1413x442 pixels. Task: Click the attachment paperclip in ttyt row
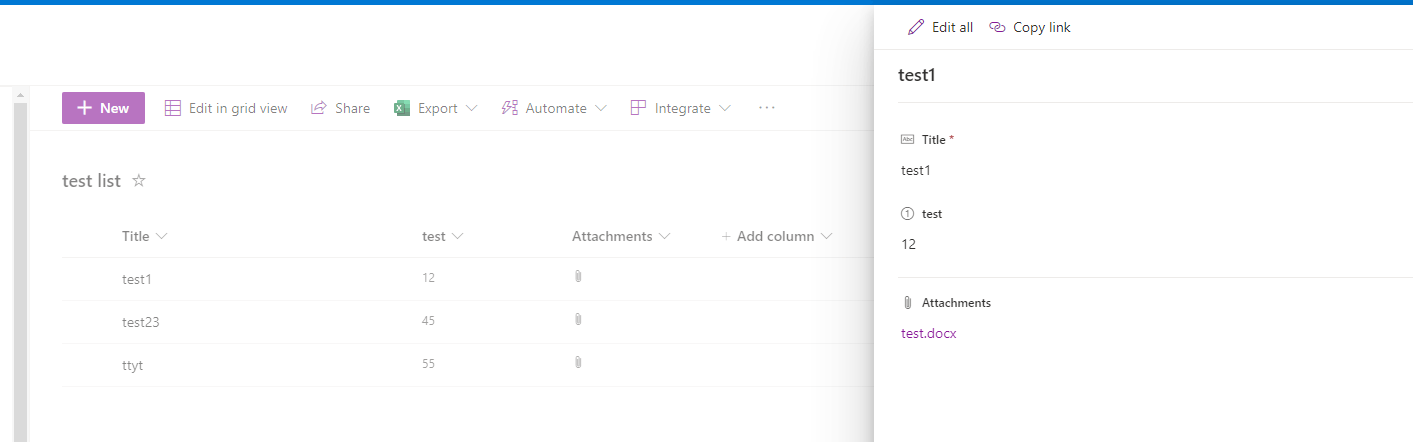point(578,363)
